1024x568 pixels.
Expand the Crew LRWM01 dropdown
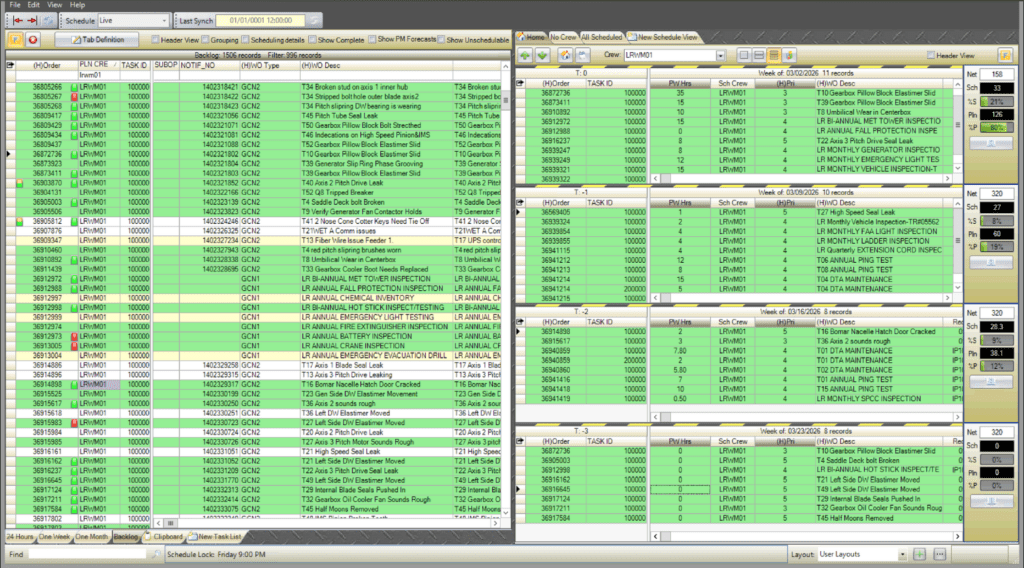click(x=720, y=55)
